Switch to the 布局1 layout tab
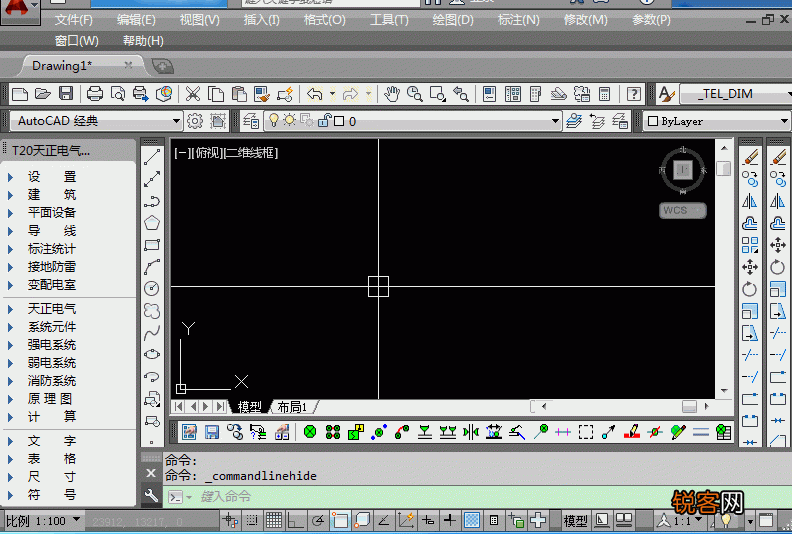Viewport: 792px width, 534px height. pyautogui.click(x=292, y=407)
